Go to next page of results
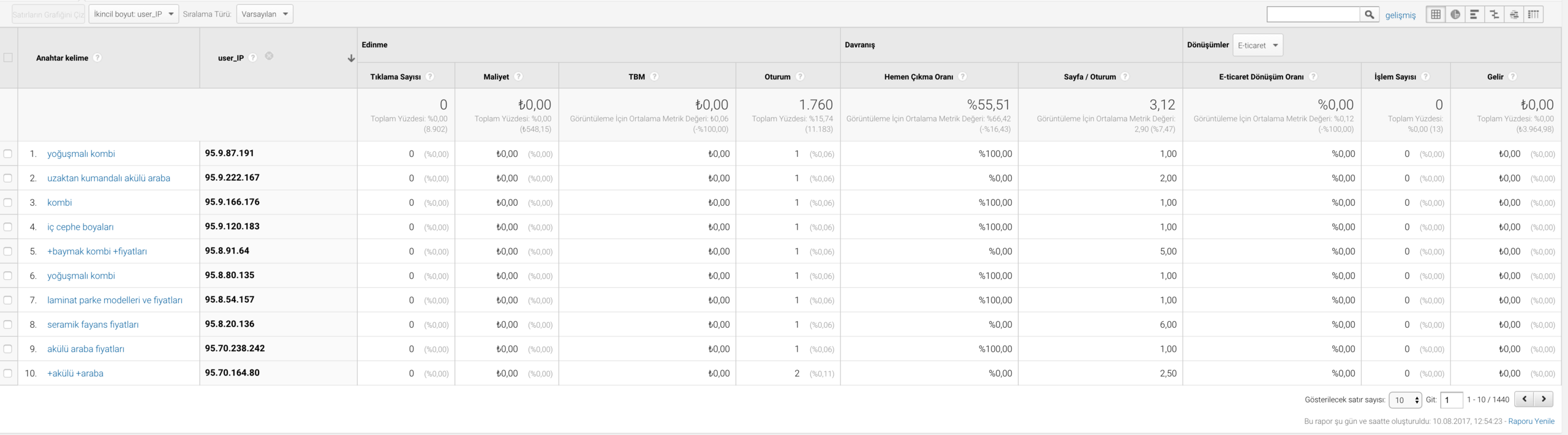Screen dimensions: 1568x435 1543,399
